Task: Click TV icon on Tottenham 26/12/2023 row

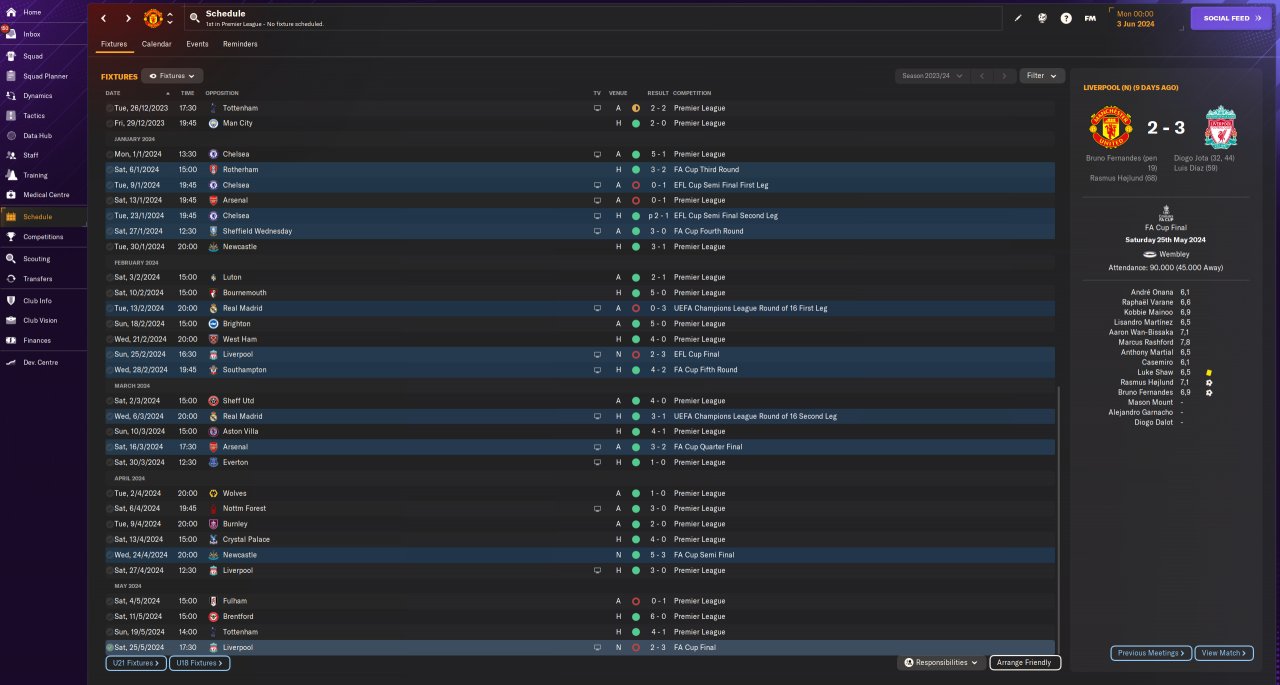Action: (x=597, y=108)
